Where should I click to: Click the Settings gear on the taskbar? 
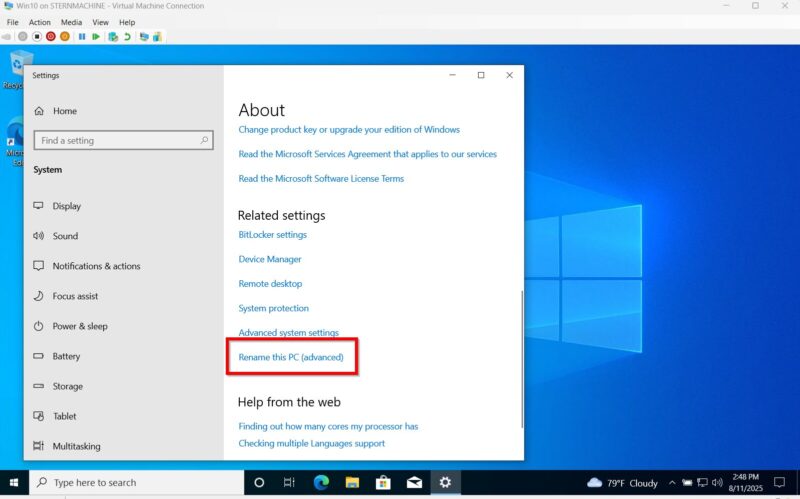tap(445, 482)
